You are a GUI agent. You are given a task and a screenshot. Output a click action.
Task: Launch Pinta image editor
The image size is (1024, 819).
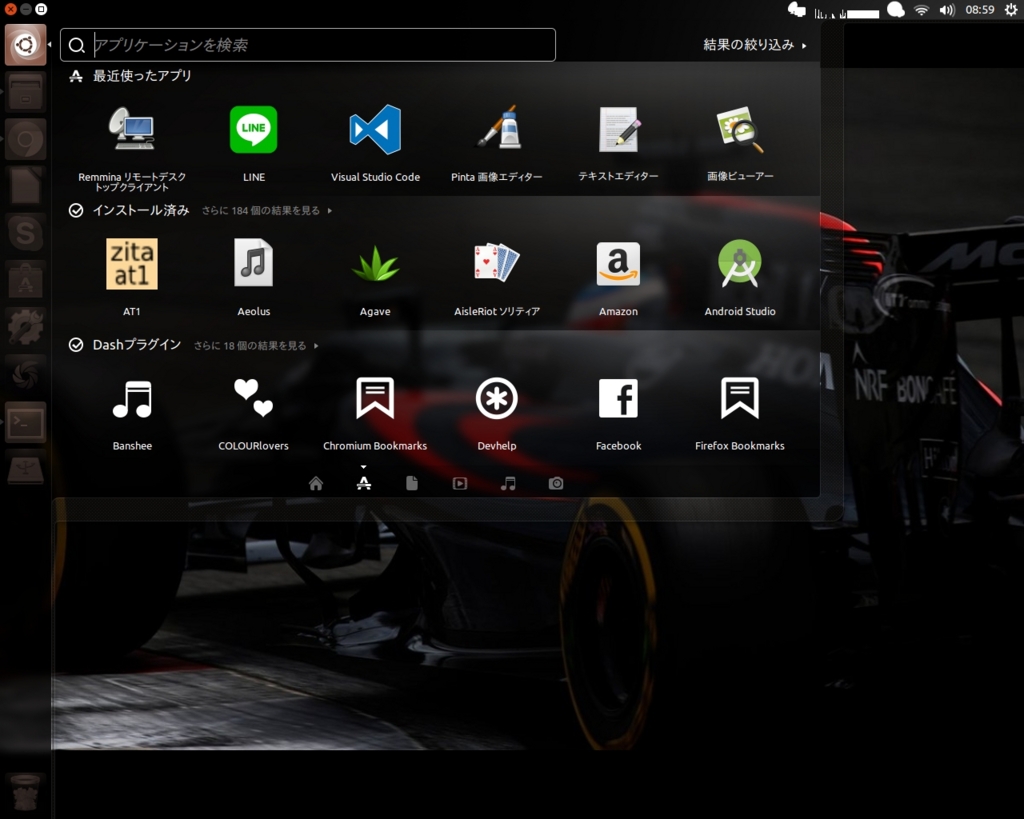(496, 144)
